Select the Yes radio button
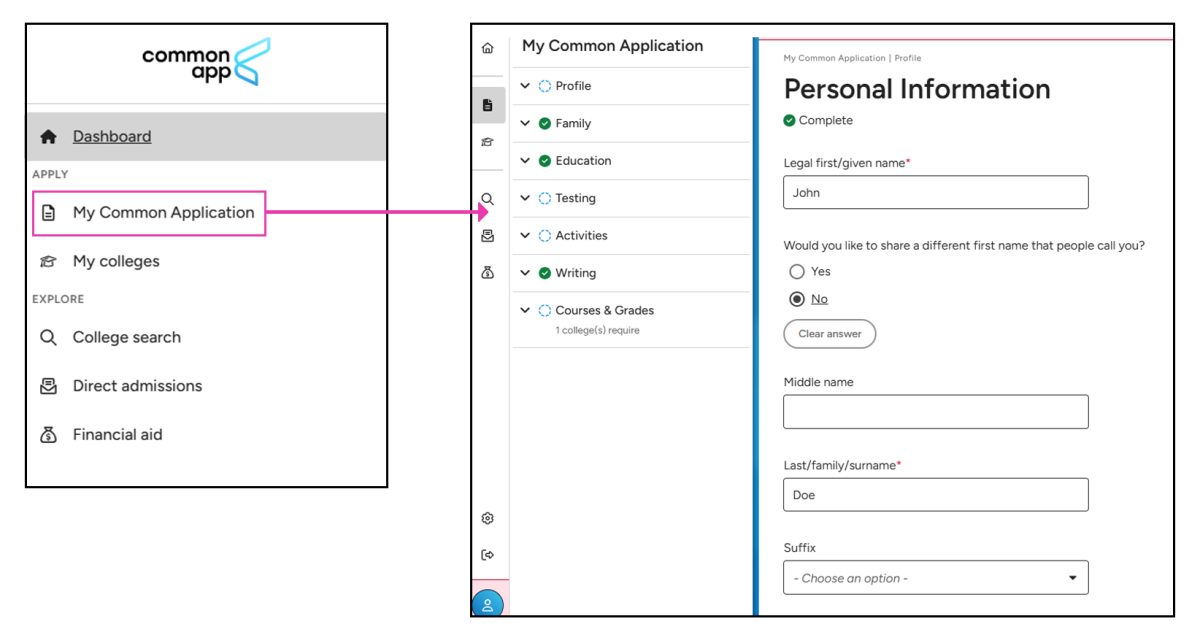This screenshot has height=643, width=1200. coord(797,271)
